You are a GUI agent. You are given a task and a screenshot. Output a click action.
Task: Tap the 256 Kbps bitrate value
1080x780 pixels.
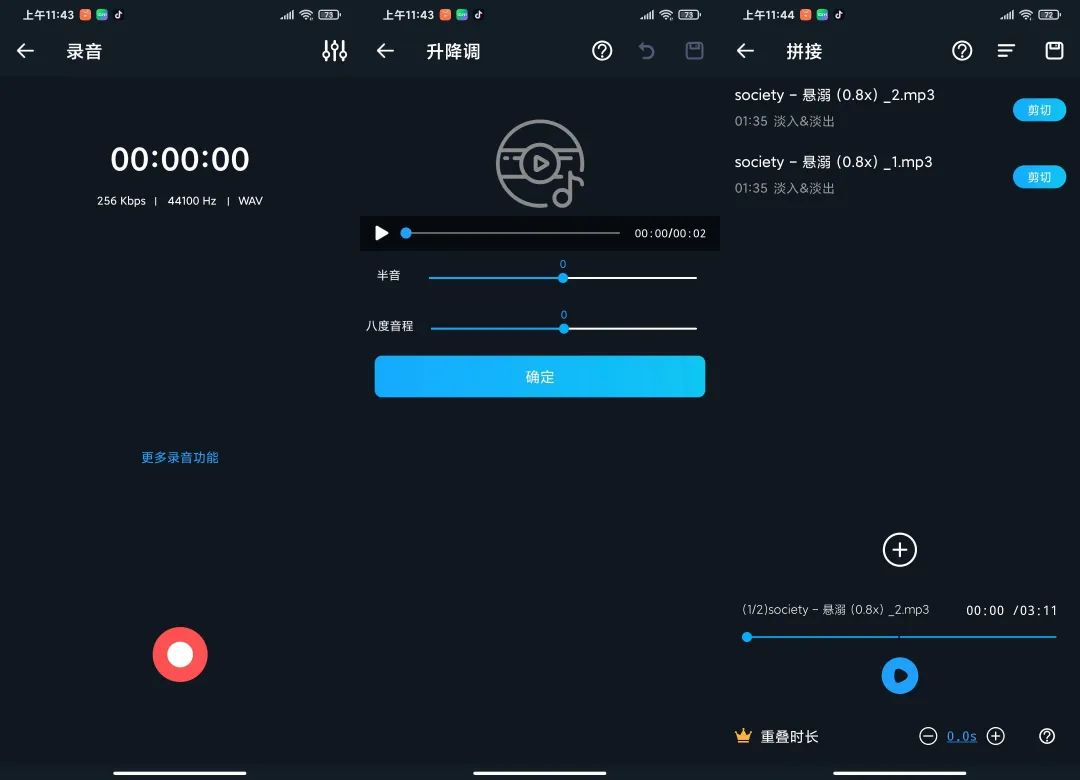(121, 201)
